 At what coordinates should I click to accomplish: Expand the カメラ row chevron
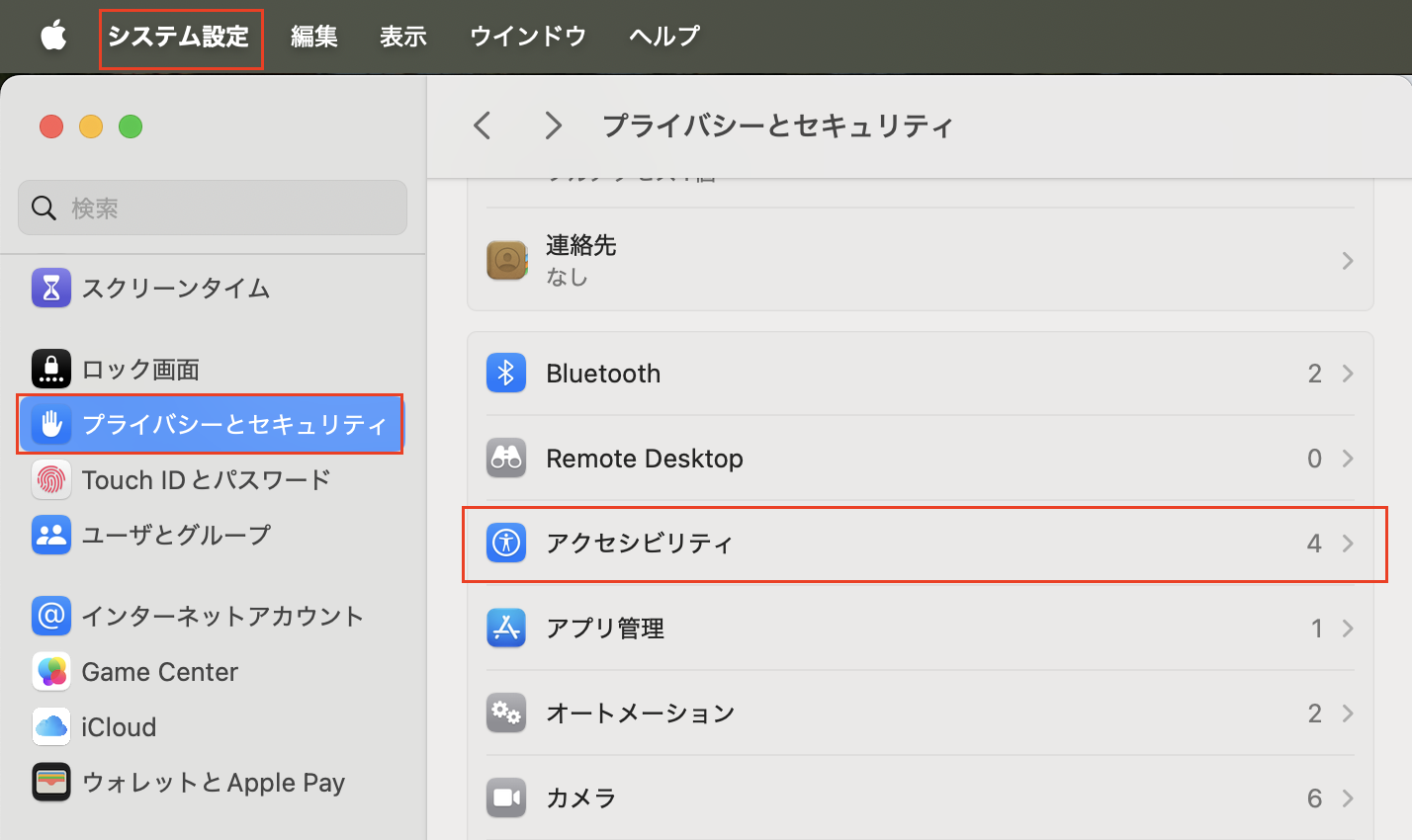pos(1348,798)
